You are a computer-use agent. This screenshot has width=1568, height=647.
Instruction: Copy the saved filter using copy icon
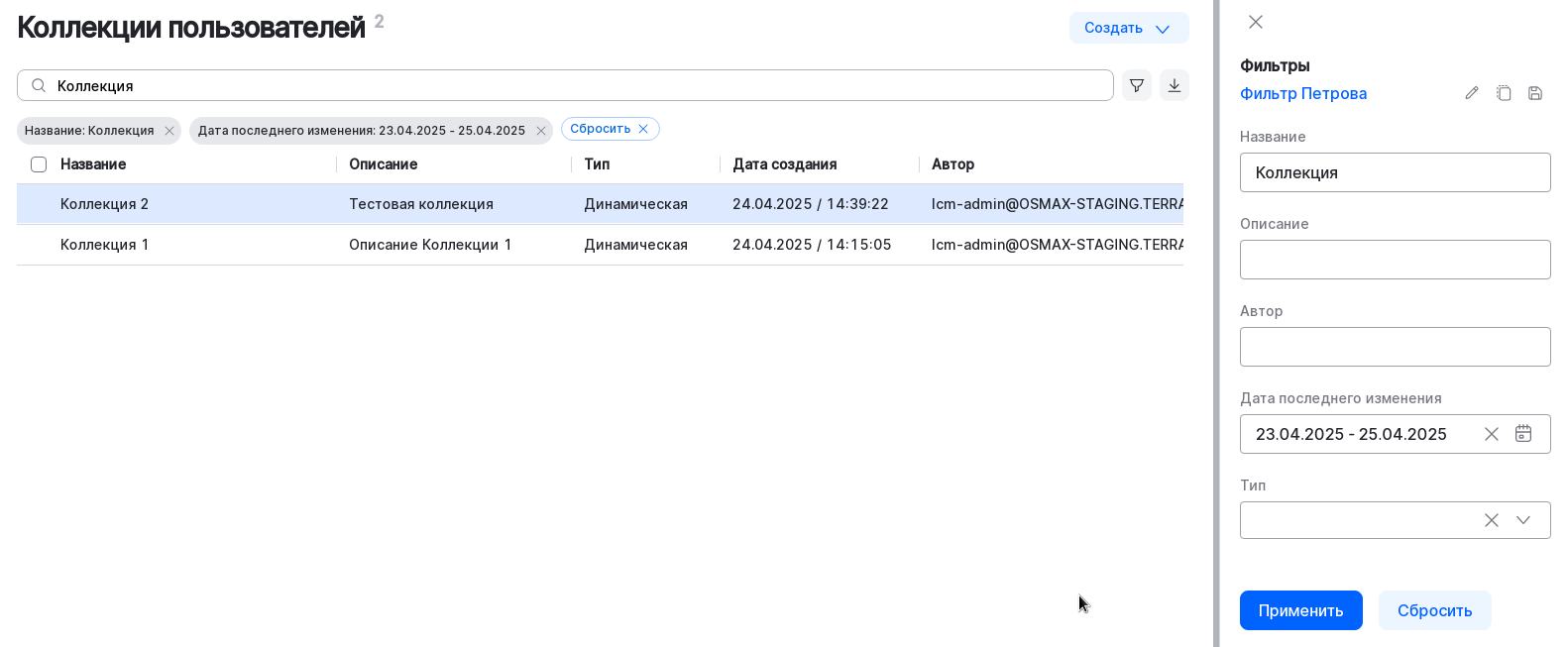coord(1504,93)
